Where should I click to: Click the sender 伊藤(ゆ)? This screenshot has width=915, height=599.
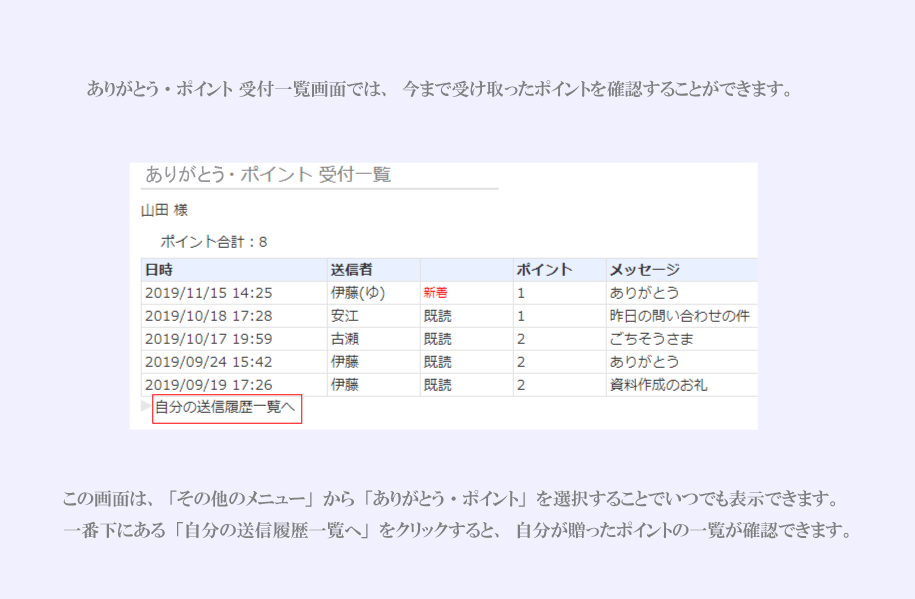(x=358, y=293)
